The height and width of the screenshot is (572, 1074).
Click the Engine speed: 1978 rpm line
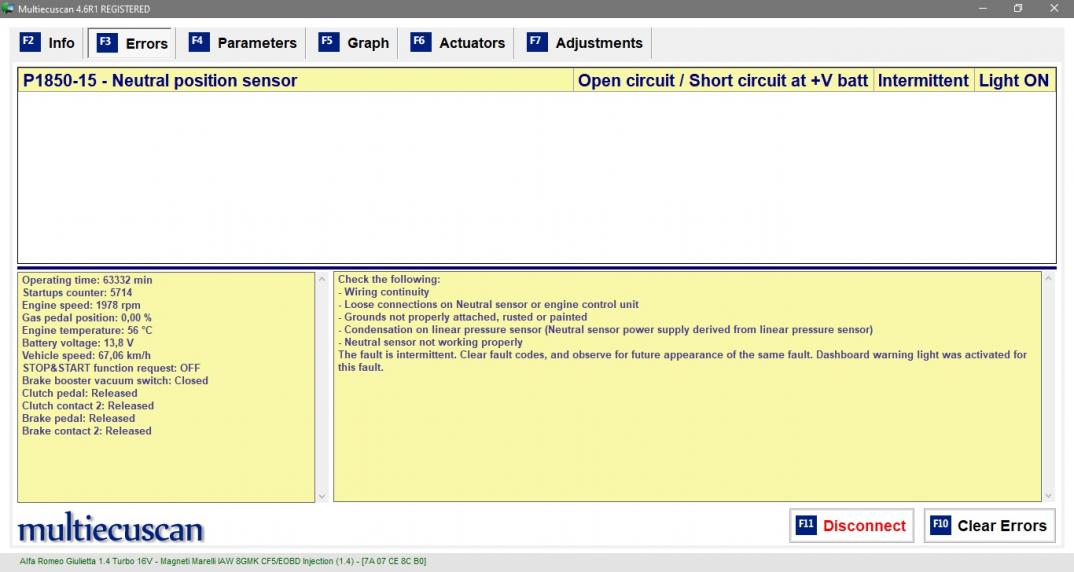(81, 305)
